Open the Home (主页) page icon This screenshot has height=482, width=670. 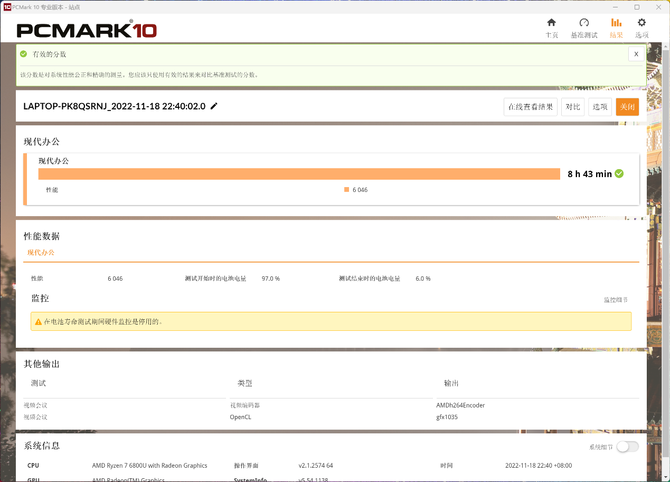click(x=551, y=26)
